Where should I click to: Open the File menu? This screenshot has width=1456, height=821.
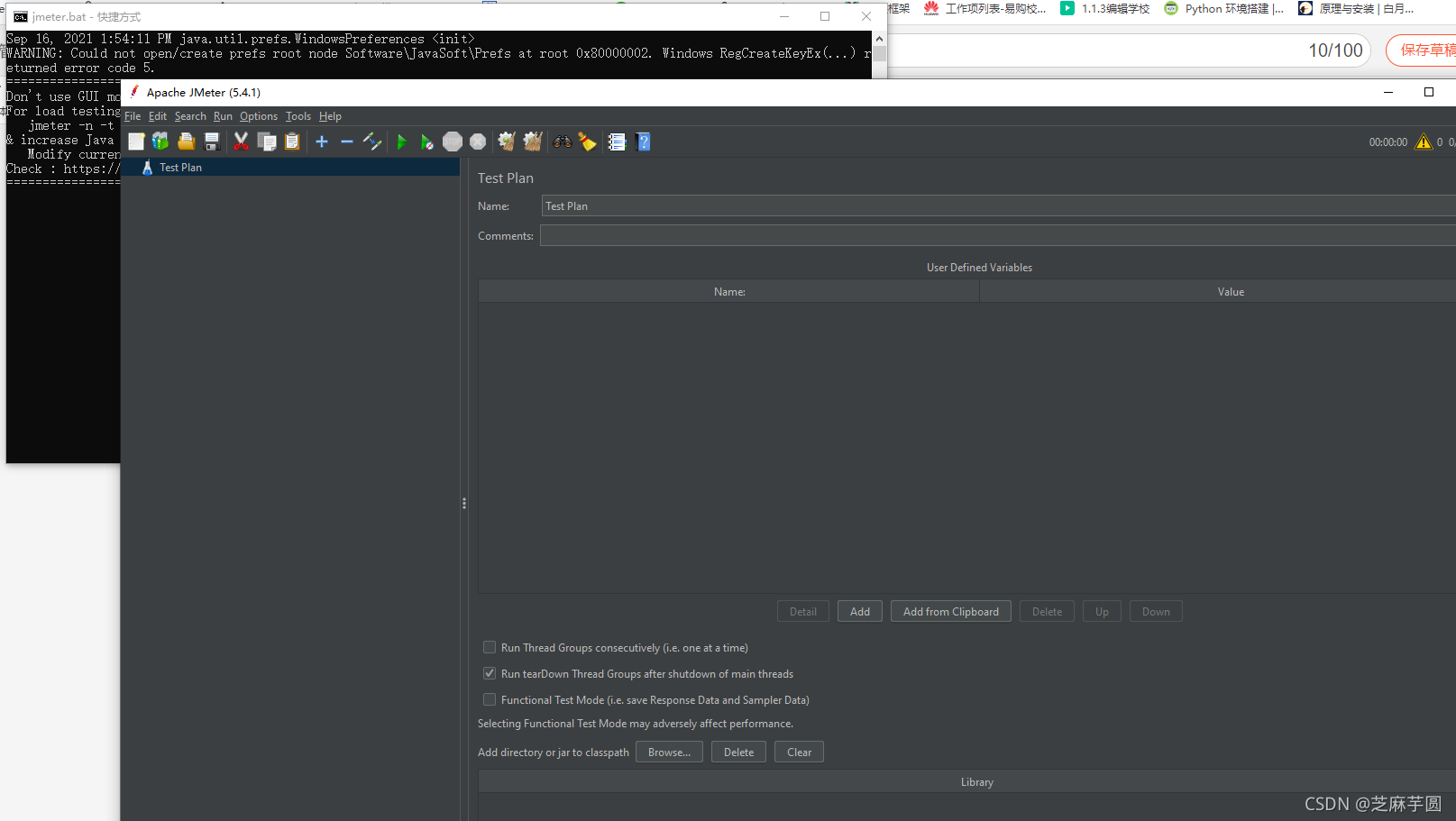(133, 116)
